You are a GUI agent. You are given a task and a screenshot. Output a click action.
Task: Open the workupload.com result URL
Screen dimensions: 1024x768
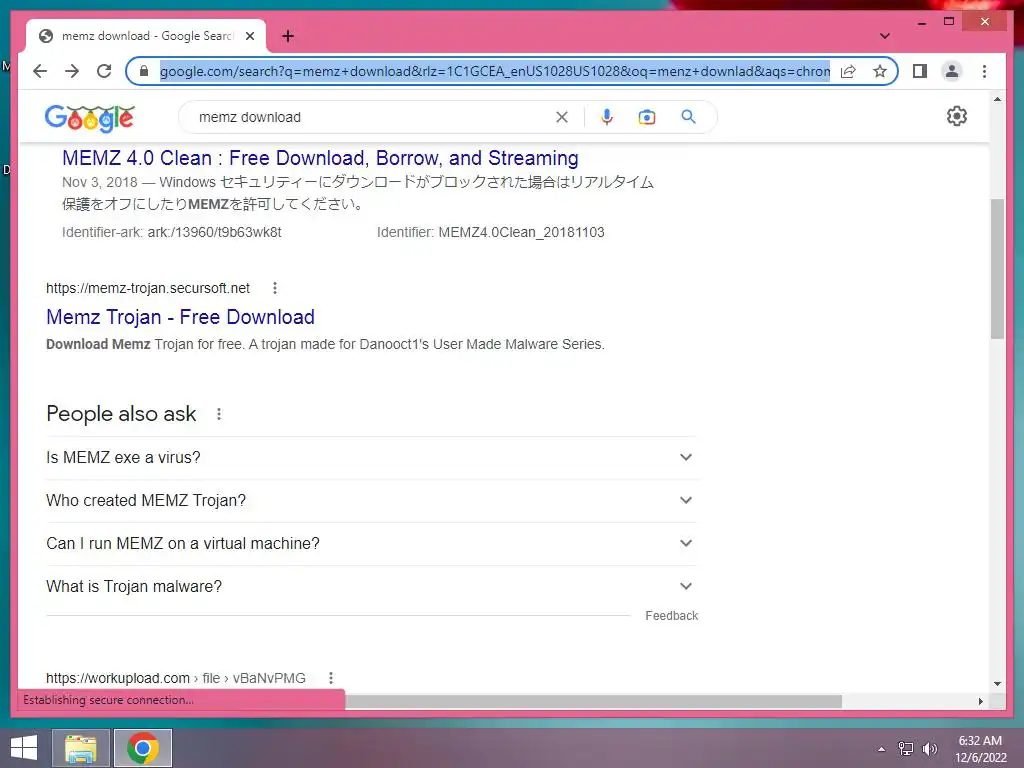tap(176, 678)
